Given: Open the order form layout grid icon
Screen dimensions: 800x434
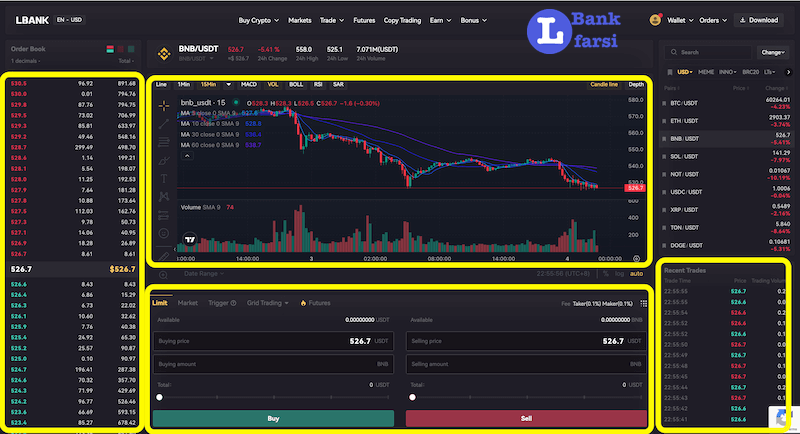Looking at the screenshot, I should click(x=643, y=303).
